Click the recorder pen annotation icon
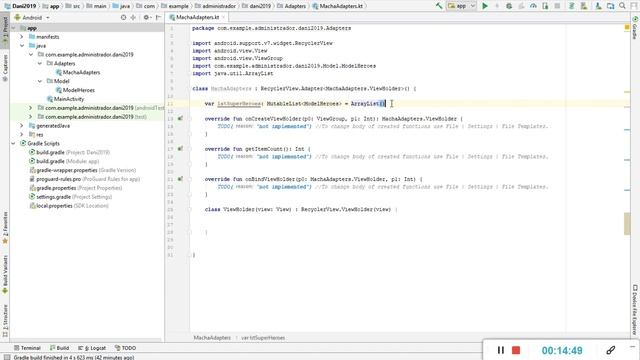Image resolution: width=640 pixels, height=360 pixels. coord(611,350)
